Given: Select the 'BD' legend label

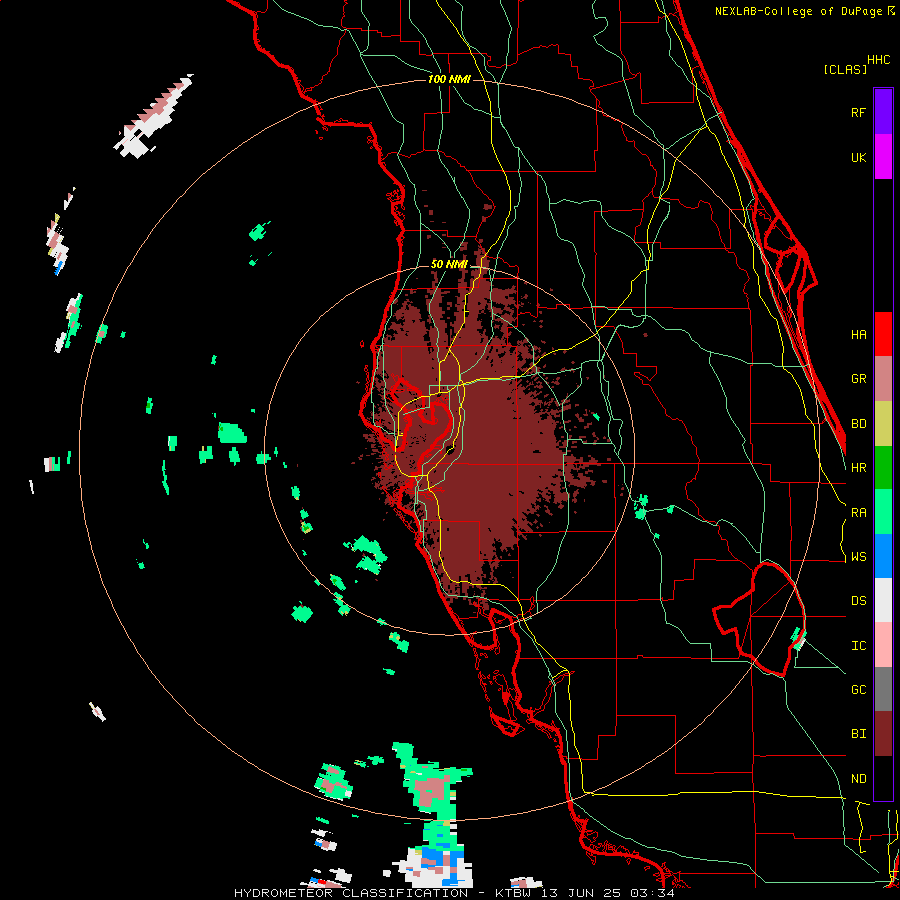Looking at the screenshot, I should coord(858,424).
